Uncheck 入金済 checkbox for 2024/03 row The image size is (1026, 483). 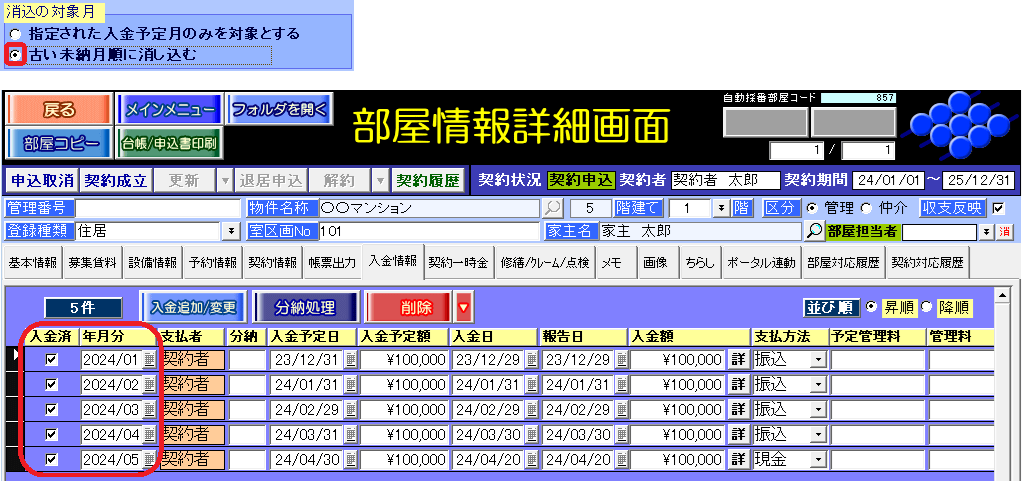[x=52, y=409]
